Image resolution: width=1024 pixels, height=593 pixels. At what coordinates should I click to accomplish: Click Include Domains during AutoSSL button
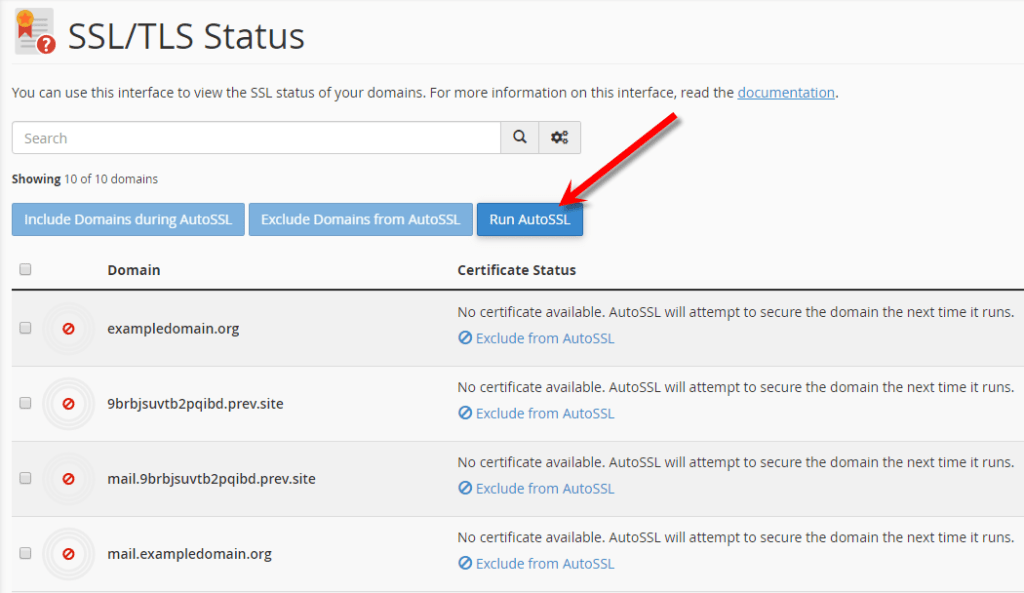tap(128, 220)
